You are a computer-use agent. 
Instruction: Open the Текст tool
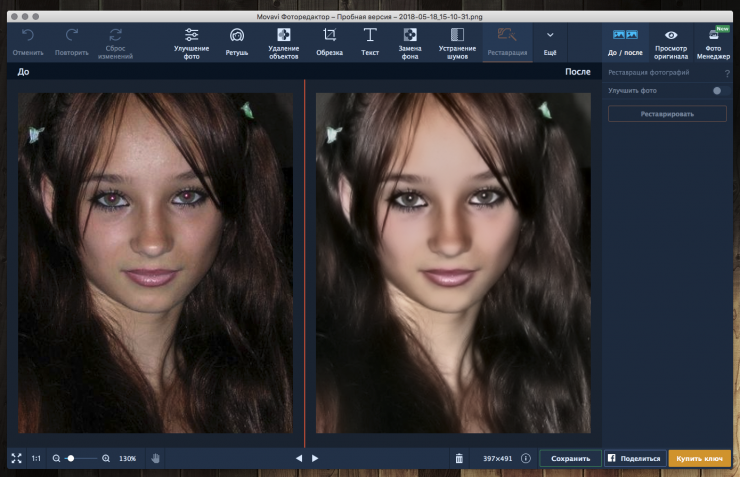point(370,42)
